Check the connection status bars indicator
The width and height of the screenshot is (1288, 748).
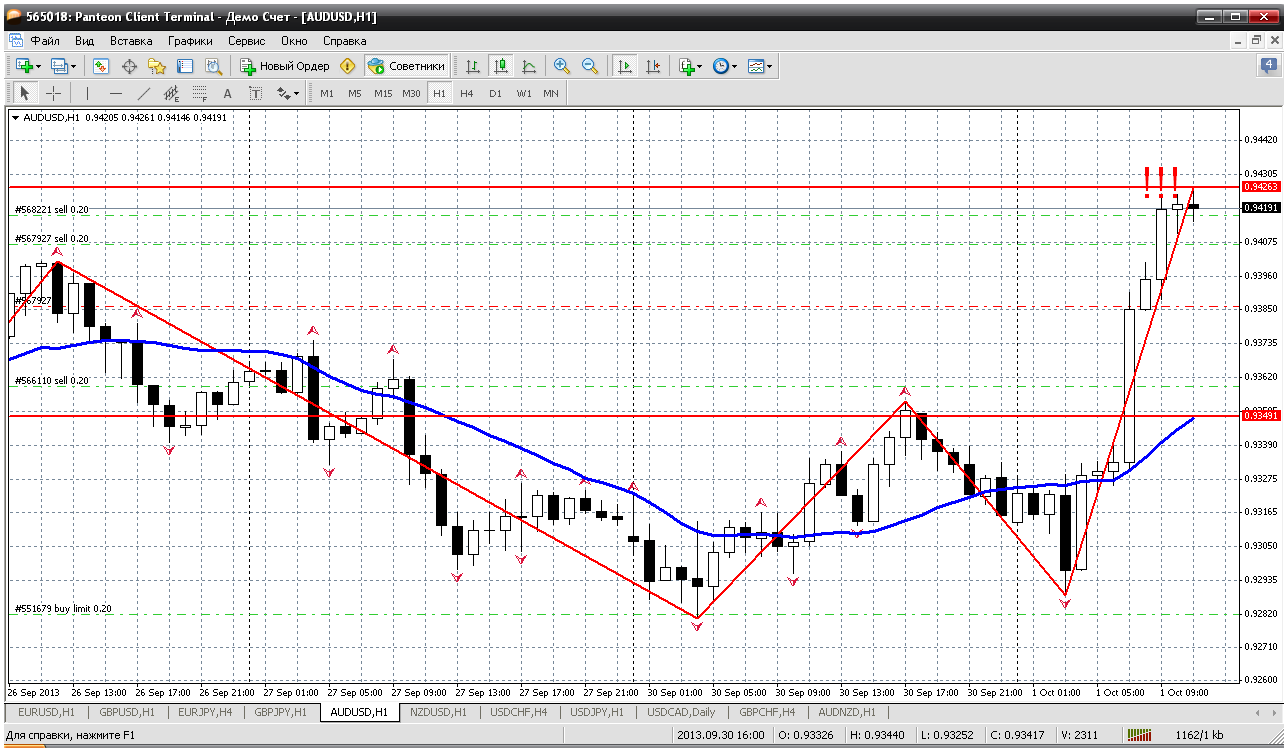point(1141,735)
